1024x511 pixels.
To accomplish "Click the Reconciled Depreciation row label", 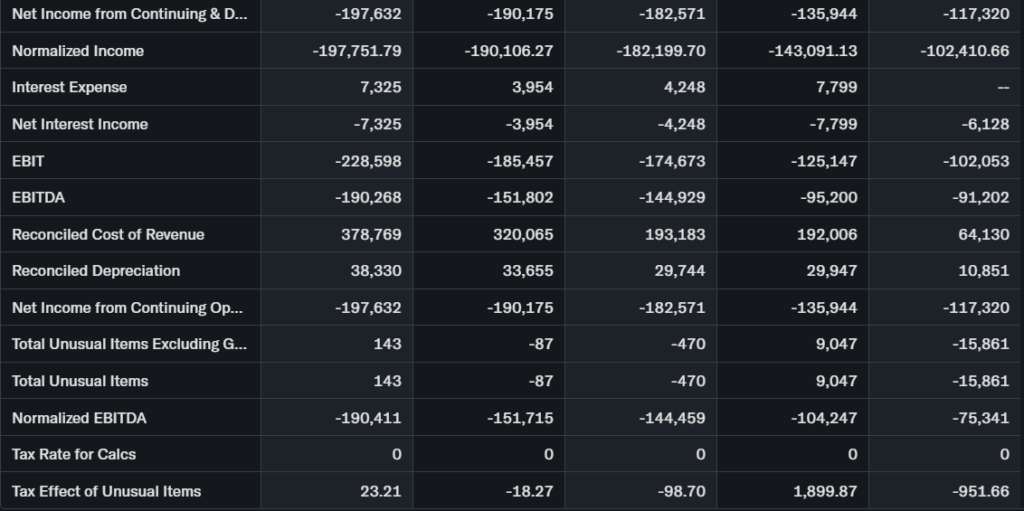I will (96, 271).
